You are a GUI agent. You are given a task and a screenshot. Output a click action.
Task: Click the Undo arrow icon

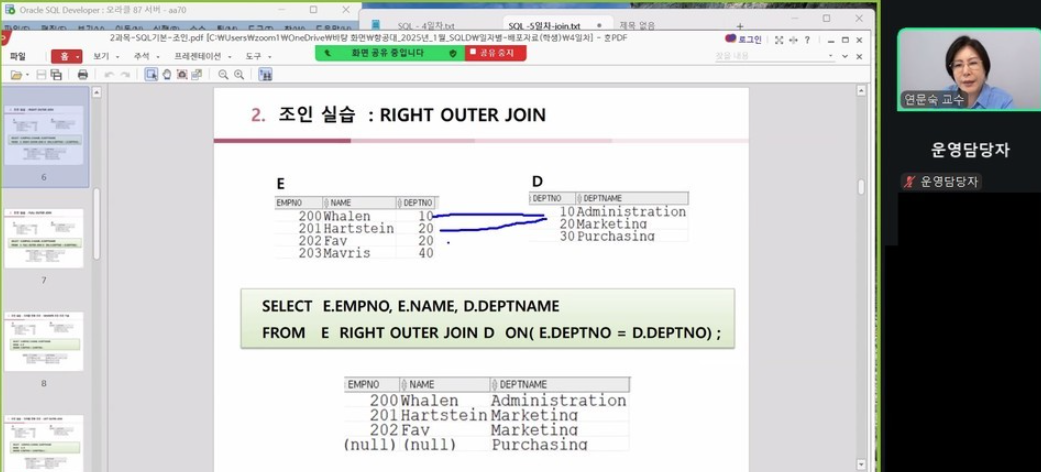pos(109,74)
